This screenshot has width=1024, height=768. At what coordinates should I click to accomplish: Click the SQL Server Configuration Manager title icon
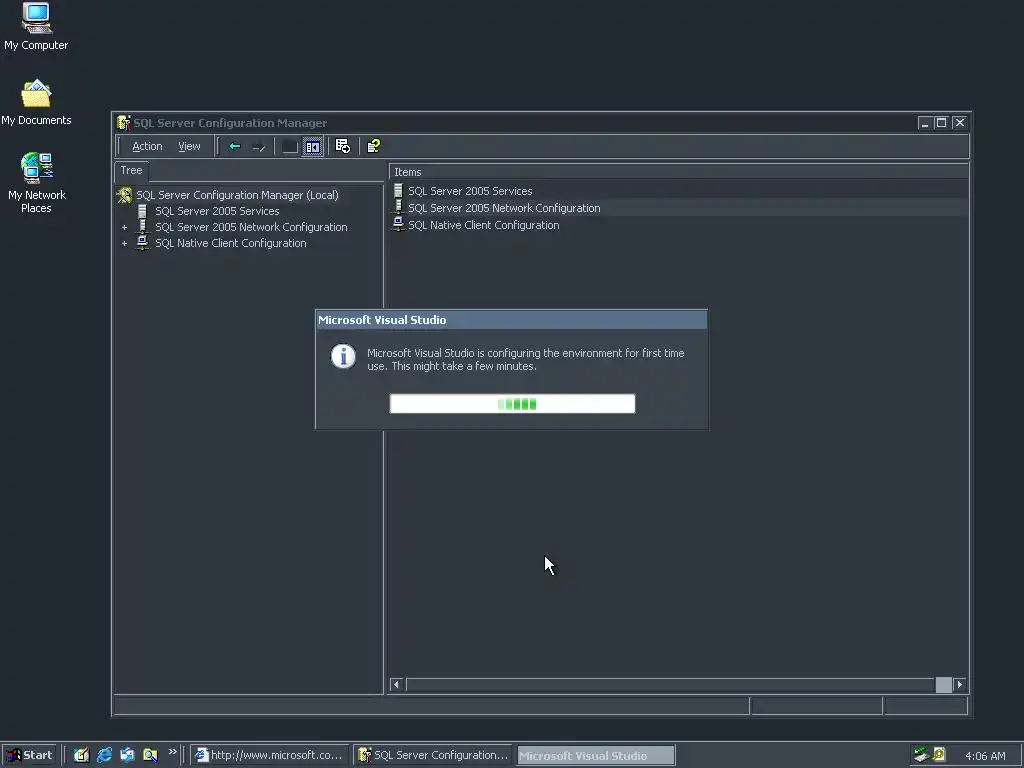[123, 123]
